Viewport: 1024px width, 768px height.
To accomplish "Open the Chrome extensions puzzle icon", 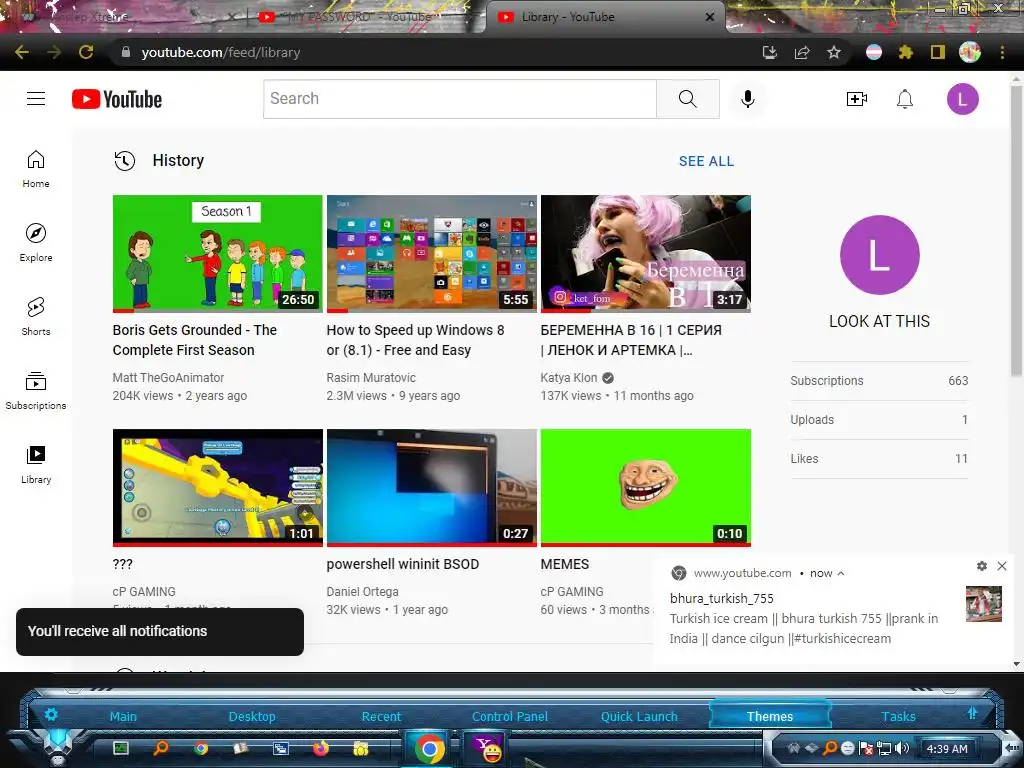I will (x=905, y=52).
